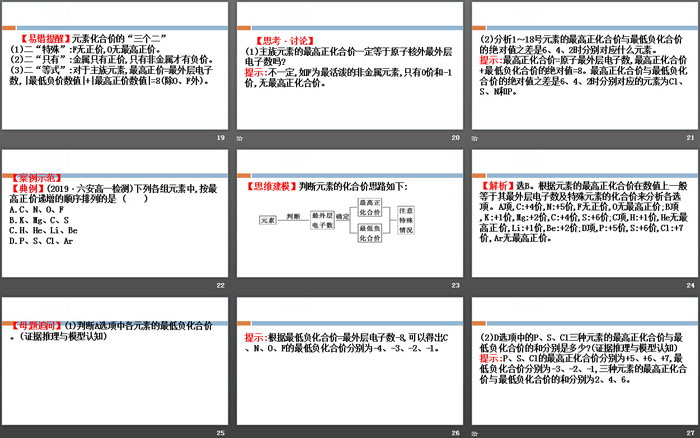Click slide number 25 label
The height and width of the screenshot is (438, 700).
pos(221,433)
